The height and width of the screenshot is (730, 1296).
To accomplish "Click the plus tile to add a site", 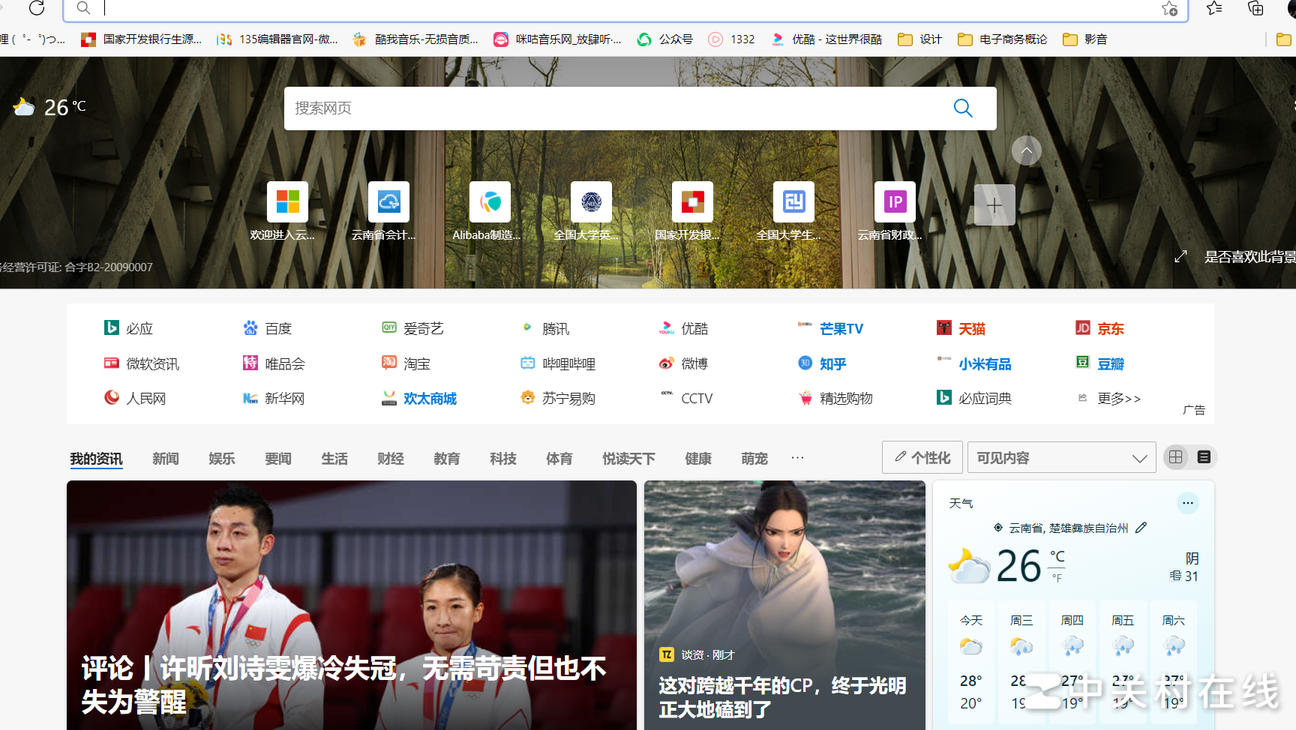I will [x=994, y=205].
